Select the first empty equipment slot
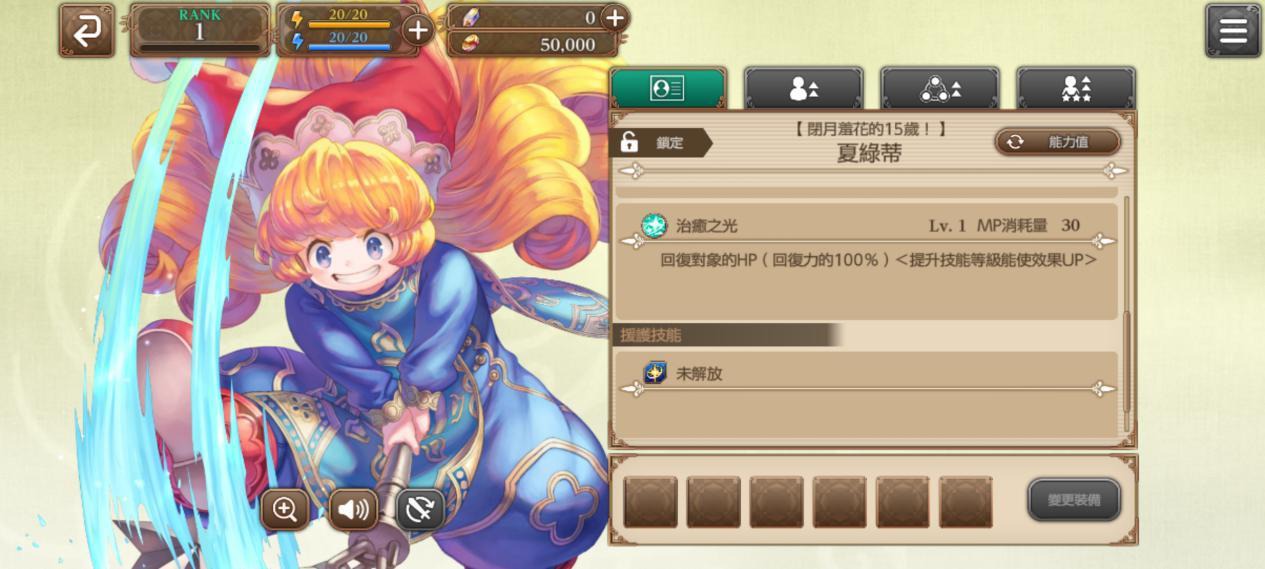Viewport: 1265px width, 569px height. tap(650, 501)
